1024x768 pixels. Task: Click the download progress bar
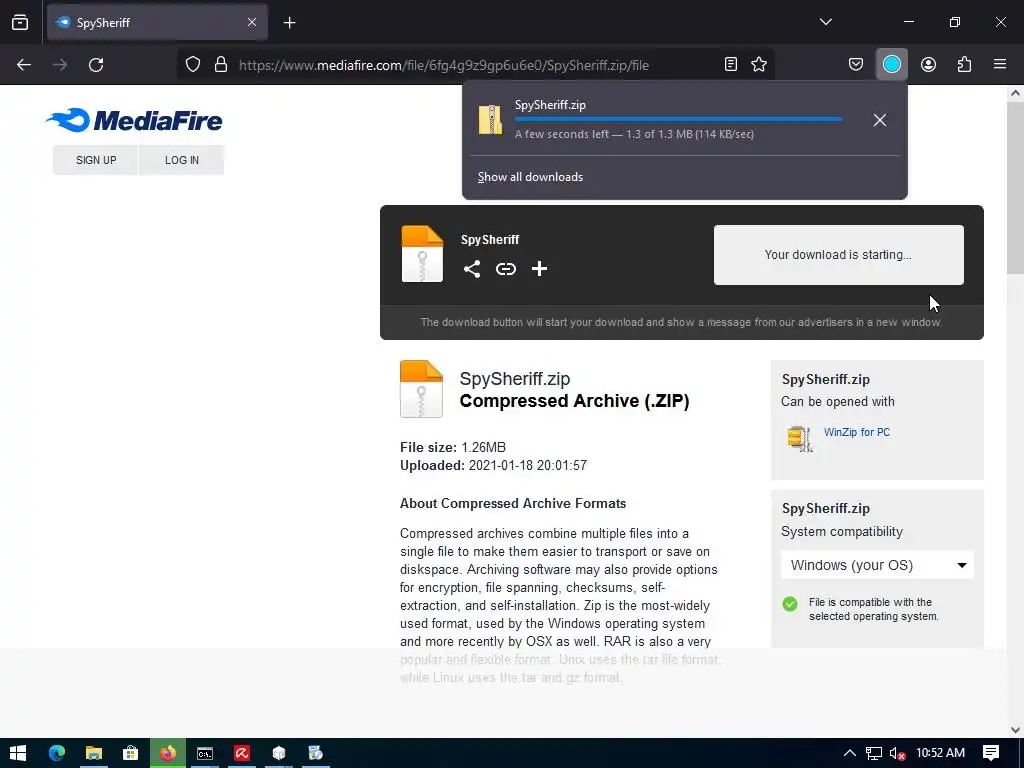coord(678,120)
